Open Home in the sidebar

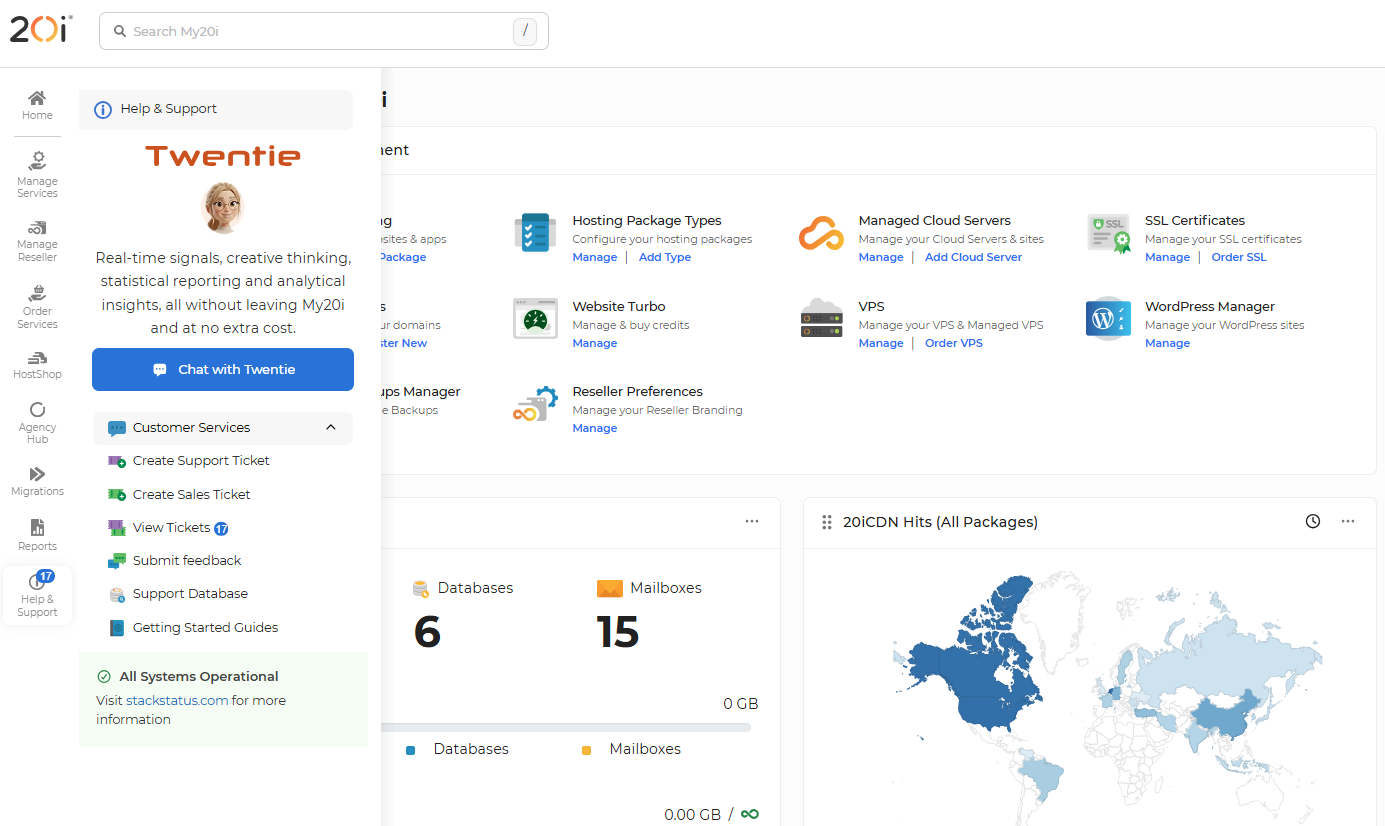[x=37, y=105]
